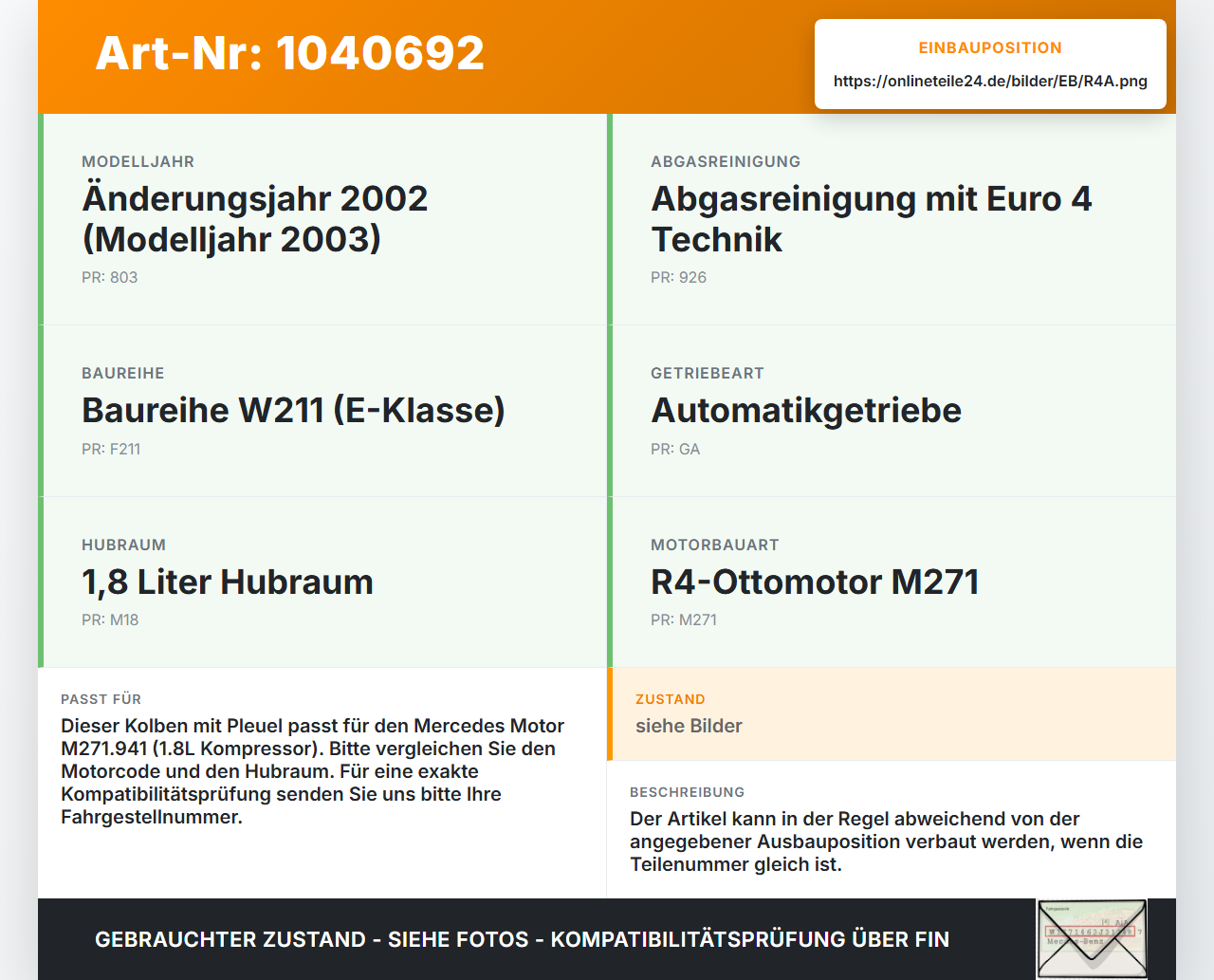Select the R4-Ottomotor M271 value

(815, 582)
